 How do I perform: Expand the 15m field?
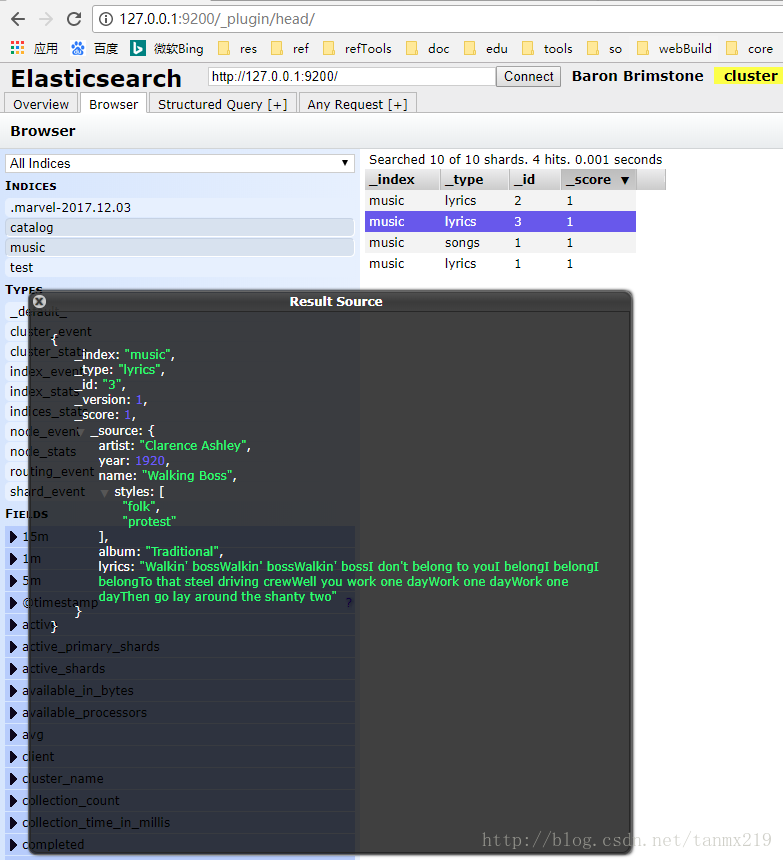pos(14,537)
